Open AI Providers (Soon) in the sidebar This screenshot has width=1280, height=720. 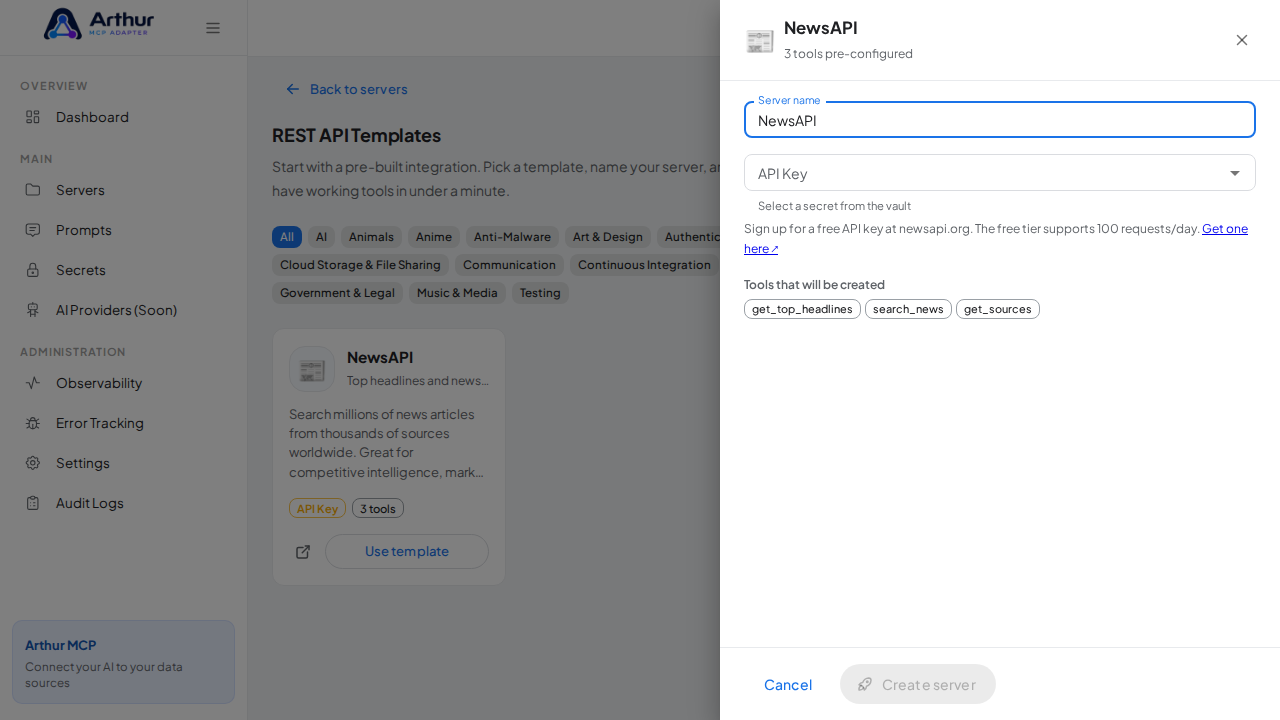[x=123, y=310]
